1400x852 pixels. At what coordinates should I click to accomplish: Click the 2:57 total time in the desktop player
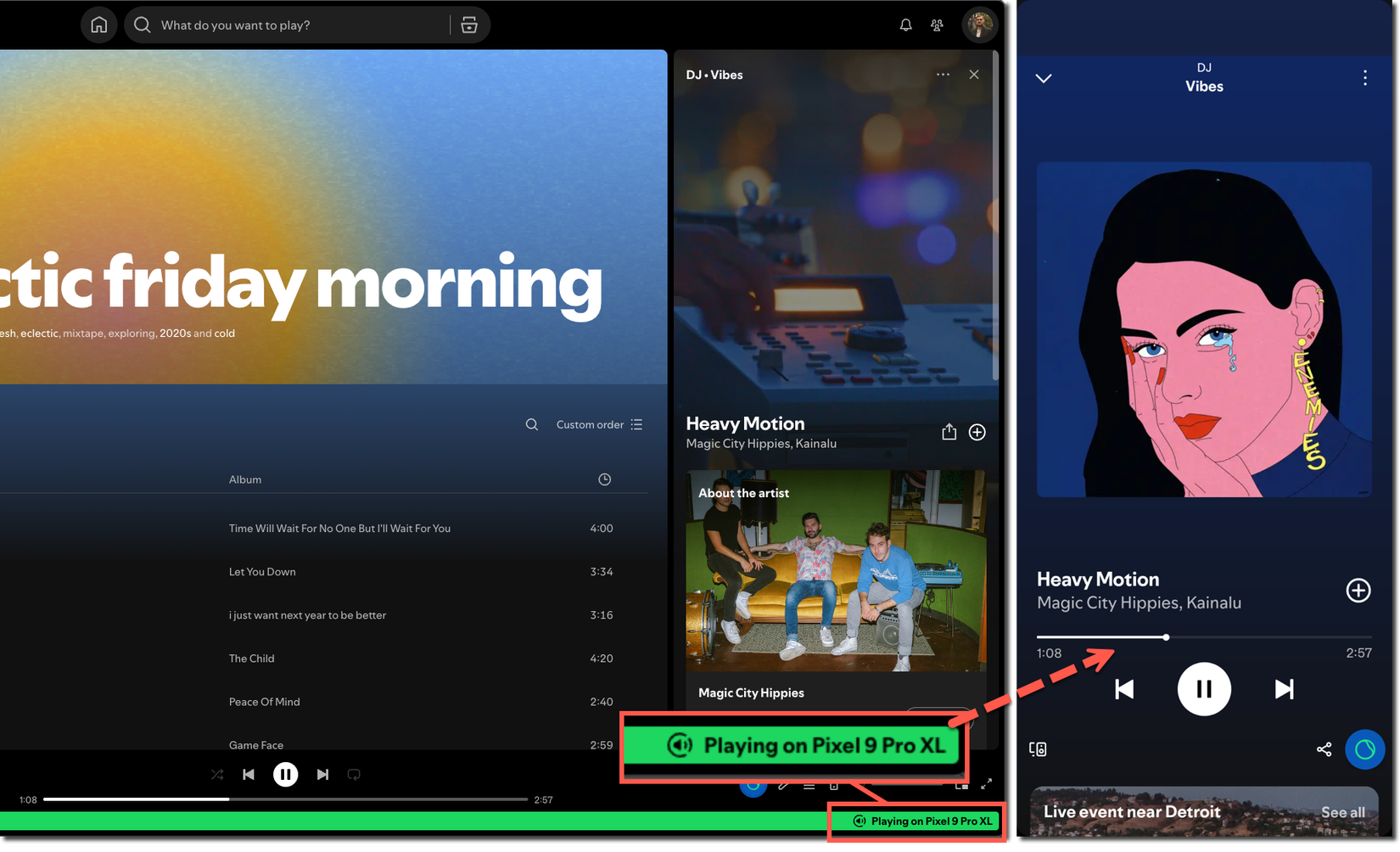[543, 799]
